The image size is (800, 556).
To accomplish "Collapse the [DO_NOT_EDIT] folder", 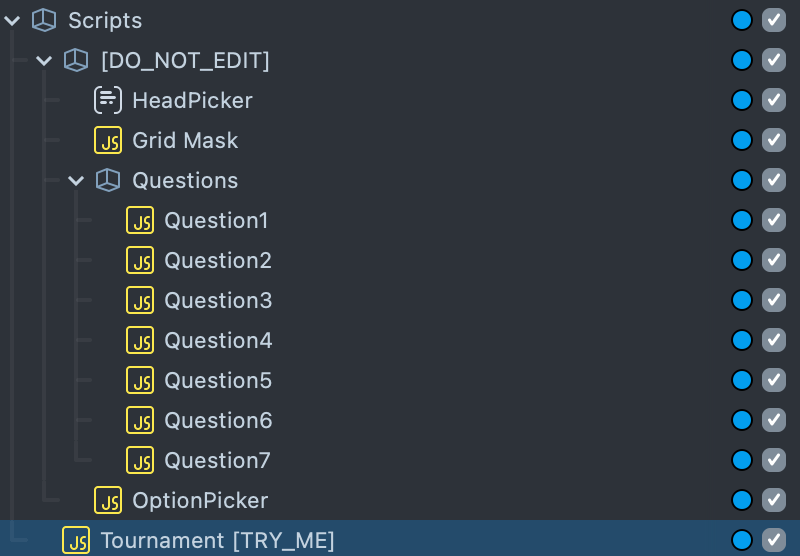I will [x=44, y=60].
